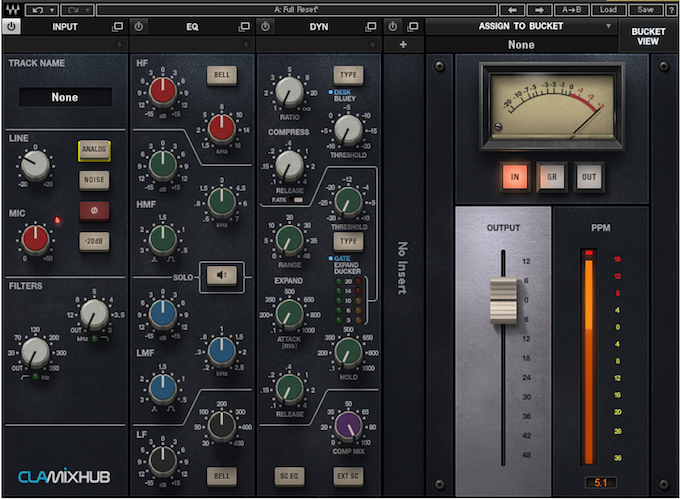Click the compressor THRESHOLD knob
This screenshot has width=680, height=499.
[348, 130]
